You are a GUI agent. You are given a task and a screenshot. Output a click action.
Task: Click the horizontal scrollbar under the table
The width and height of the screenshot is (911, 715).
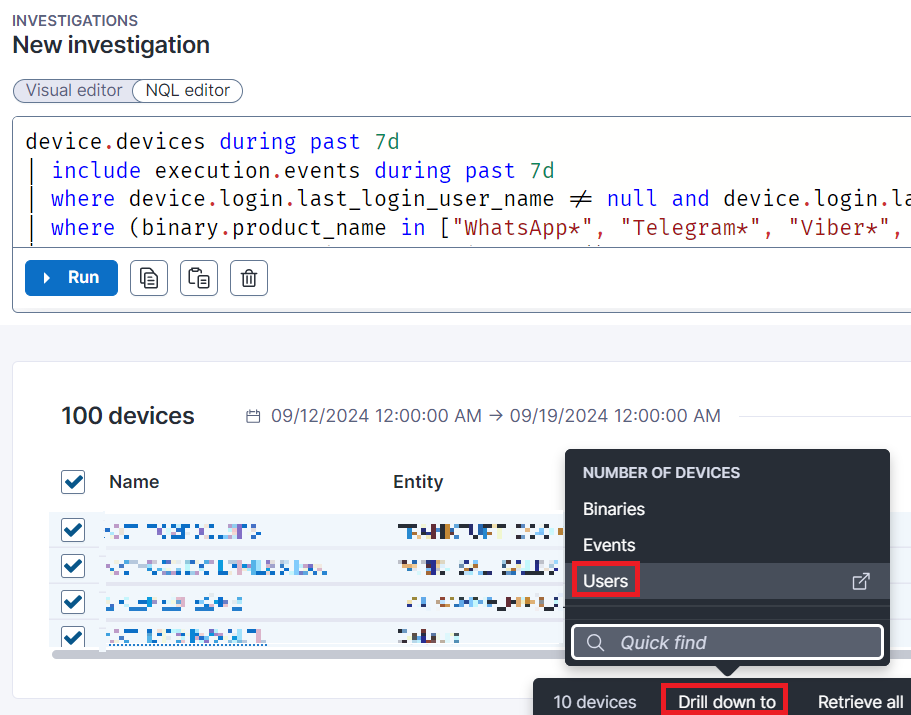pyautogui.click(x=300, y=655)
